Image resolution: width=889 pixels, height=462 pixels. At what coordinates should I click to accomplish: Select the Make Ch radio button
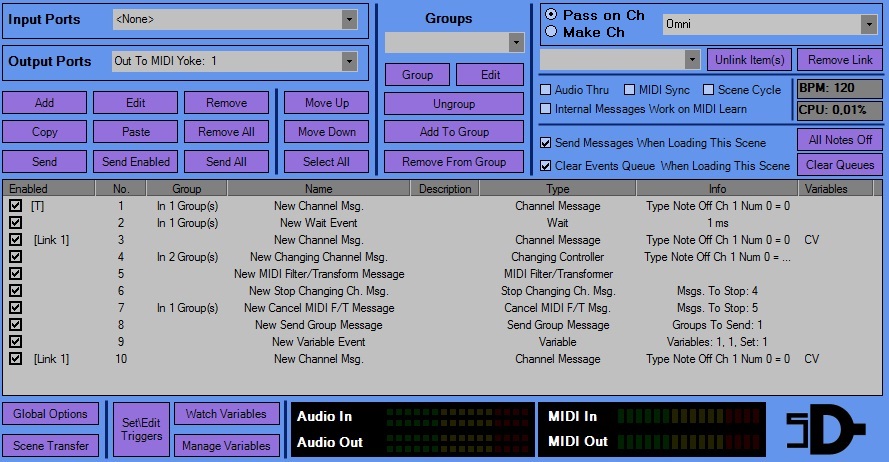[551, 32]
